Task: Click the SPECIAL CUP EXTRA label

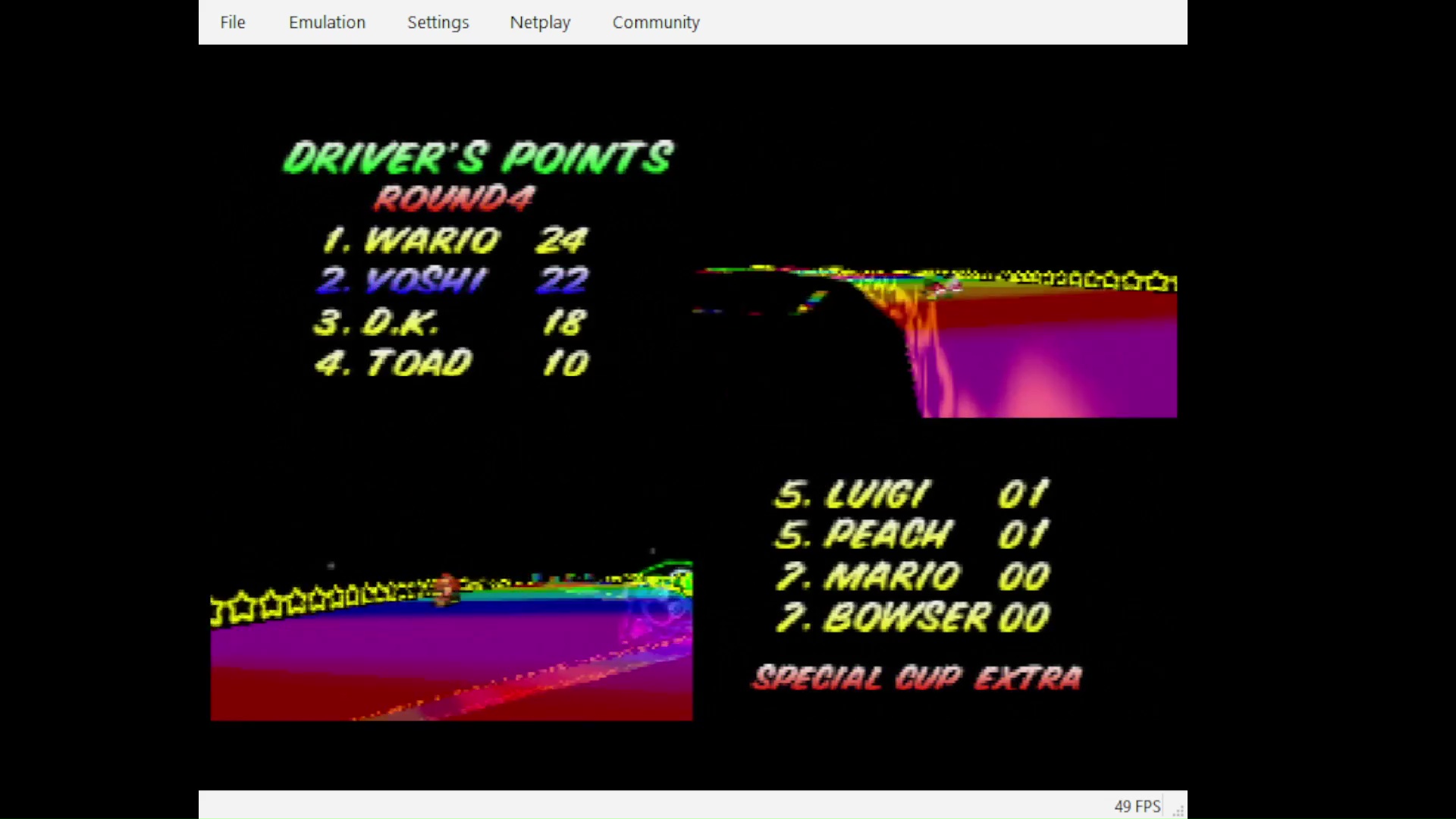Action: click(918, 677)
